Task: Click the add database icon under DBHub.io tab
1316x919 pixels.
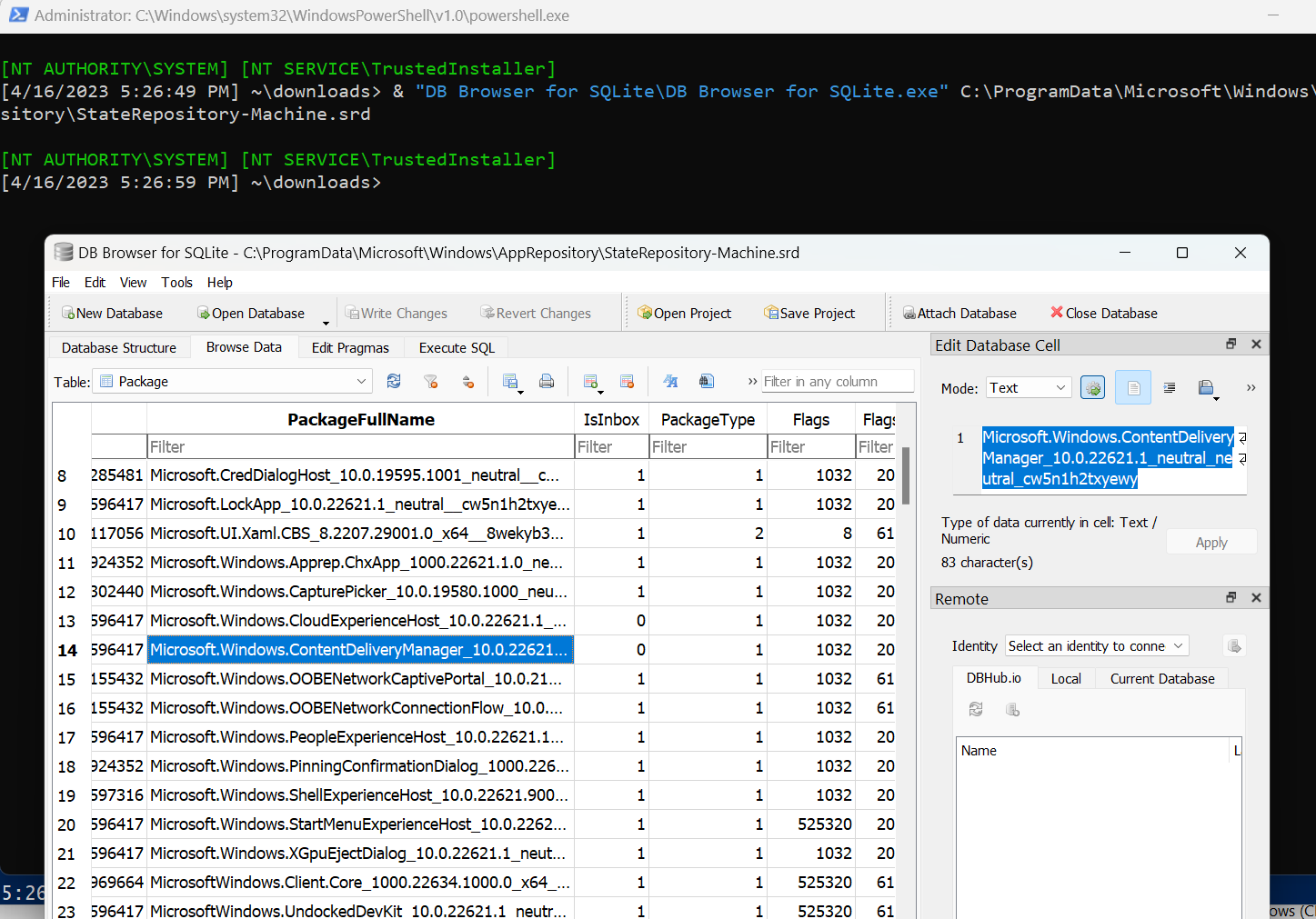Action: click(1012, 710)
